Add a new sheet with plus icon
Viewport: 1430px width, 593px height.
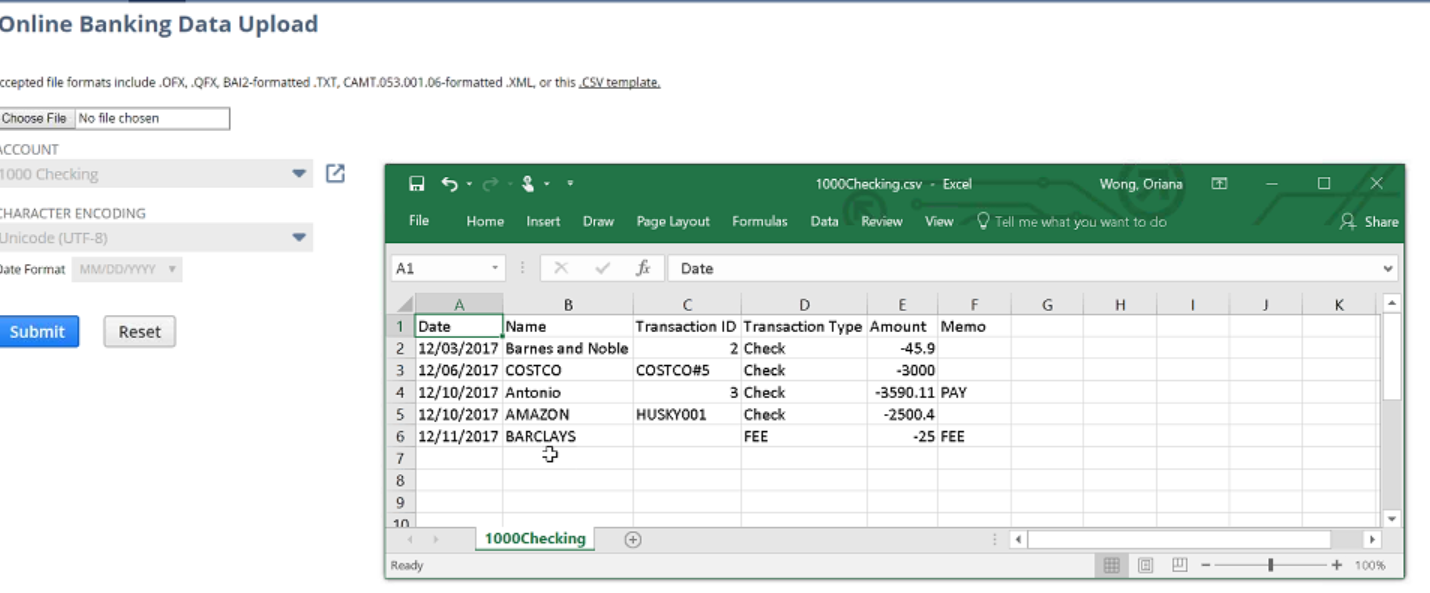point(632,539)
